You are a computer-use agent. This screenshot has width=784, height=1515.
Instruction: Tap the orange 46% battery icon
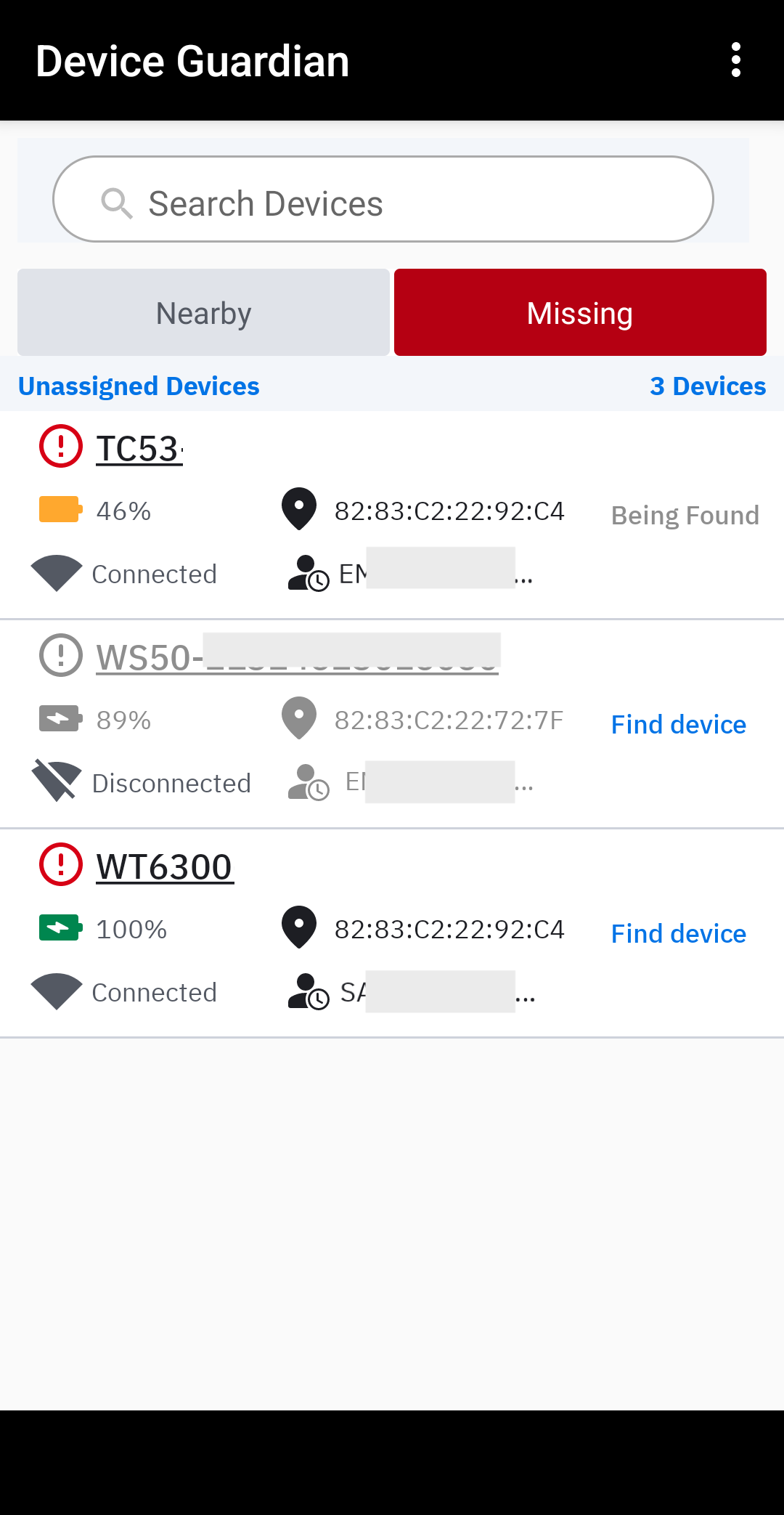pyautogui.click(x=60, y=510)
